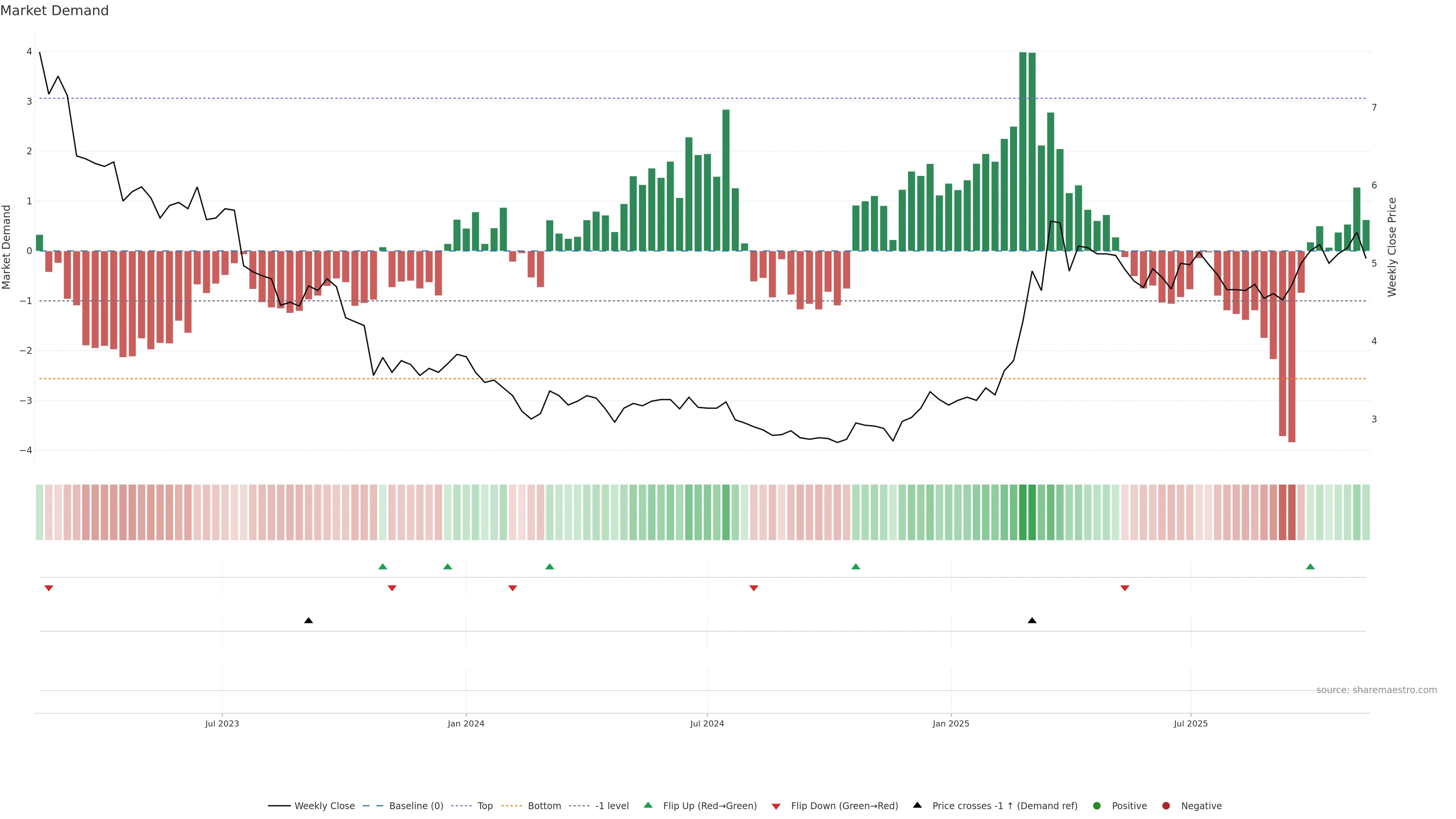
Task: Click the black price-cross marker near early 2025
Action: coord(1032,621)
